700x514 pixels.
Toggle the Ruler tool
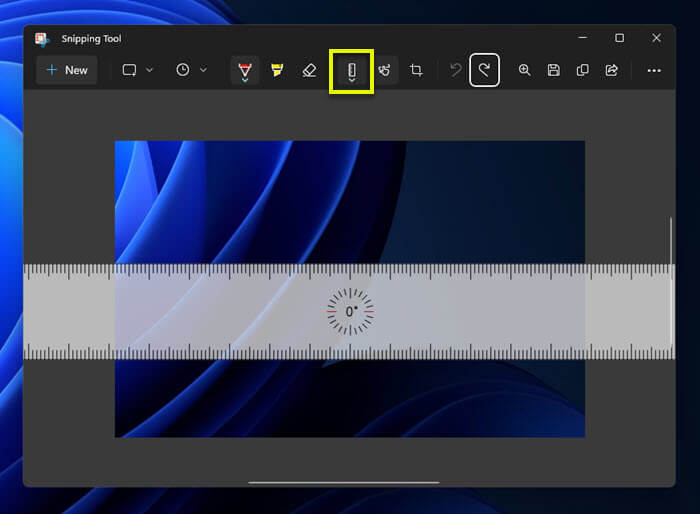point(352,72)
